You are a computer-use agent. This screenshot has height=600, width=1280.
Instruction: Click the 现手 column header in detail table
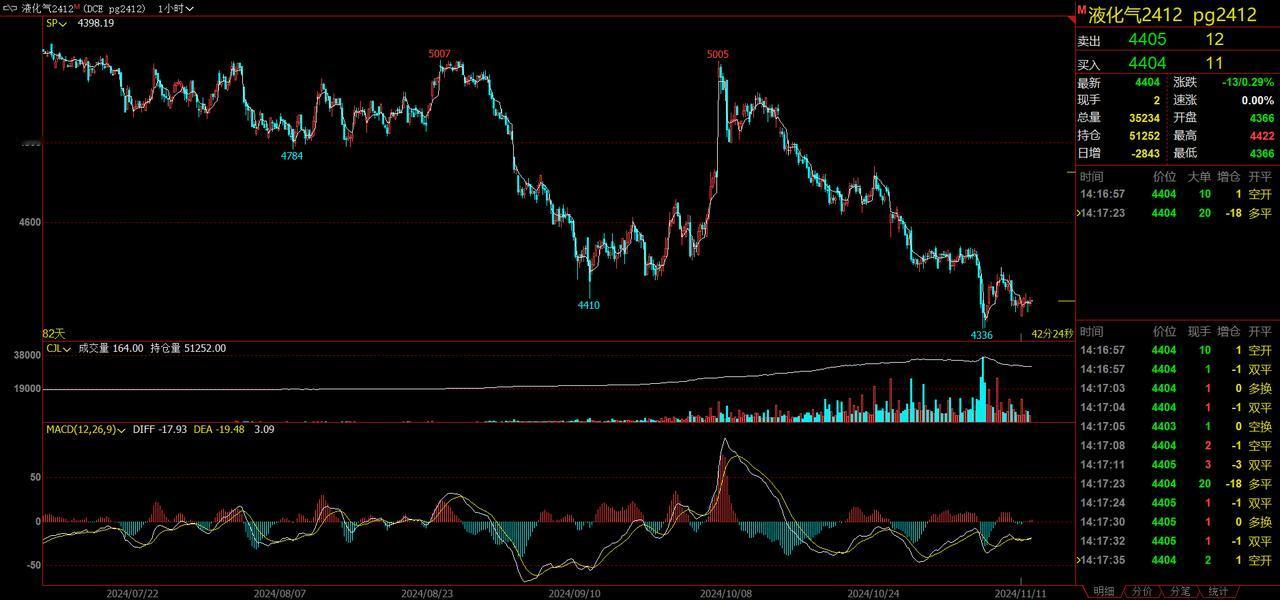pyautogui.click(x=1198, y=331)
